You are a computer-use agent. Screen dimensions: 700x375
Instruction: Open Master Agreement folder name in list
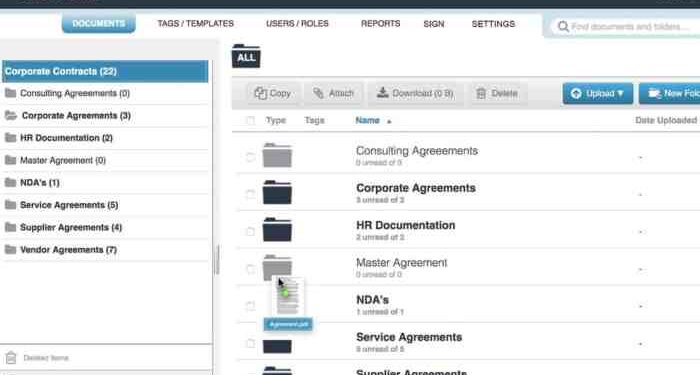point(401,263)
